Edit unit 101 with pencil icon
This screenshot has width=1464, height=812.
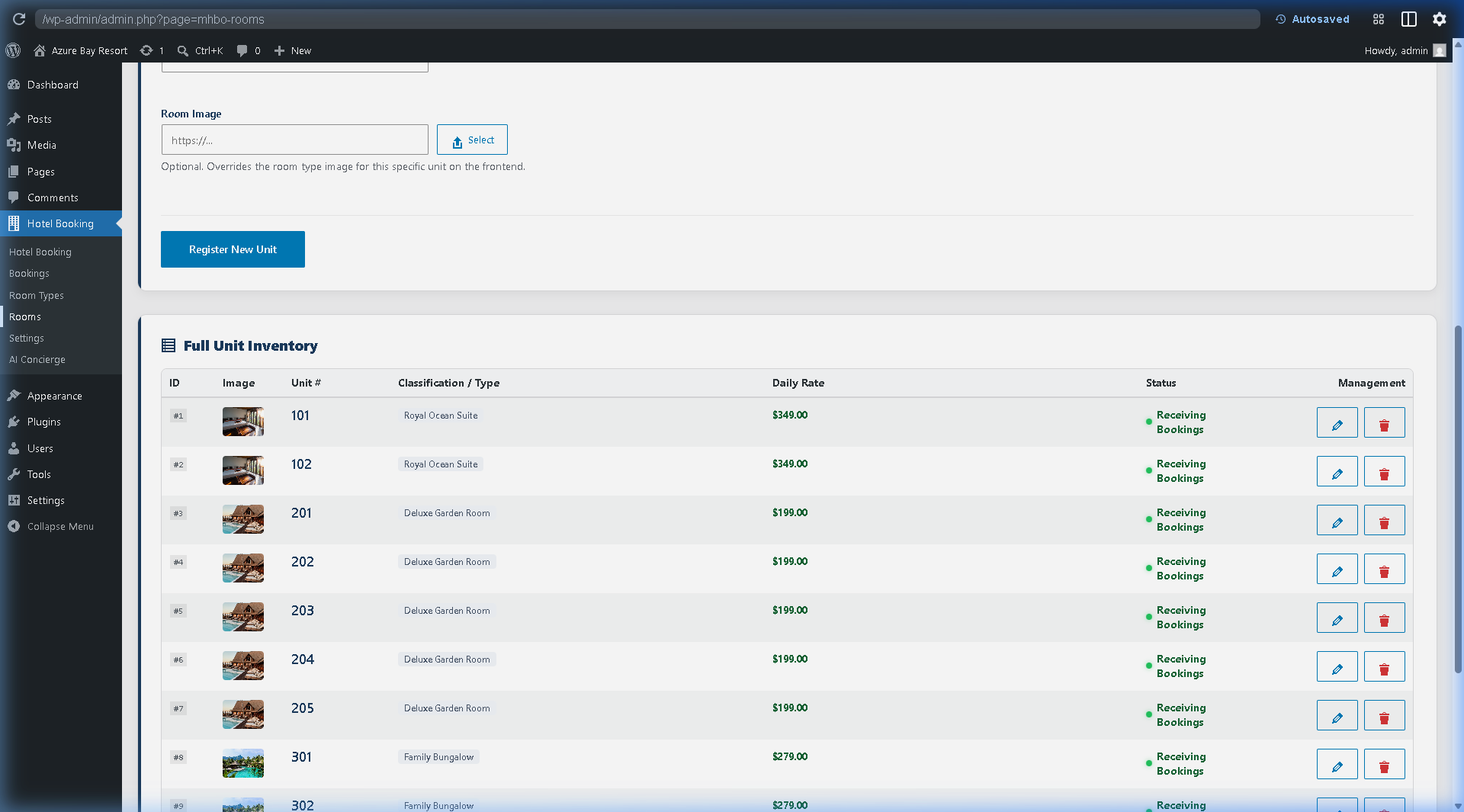[1337, 422]
